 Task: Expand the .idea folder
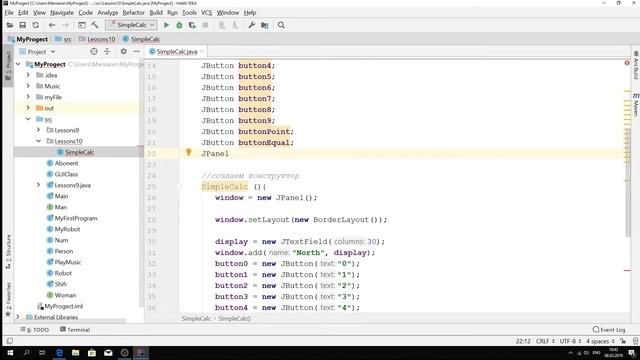28,75
